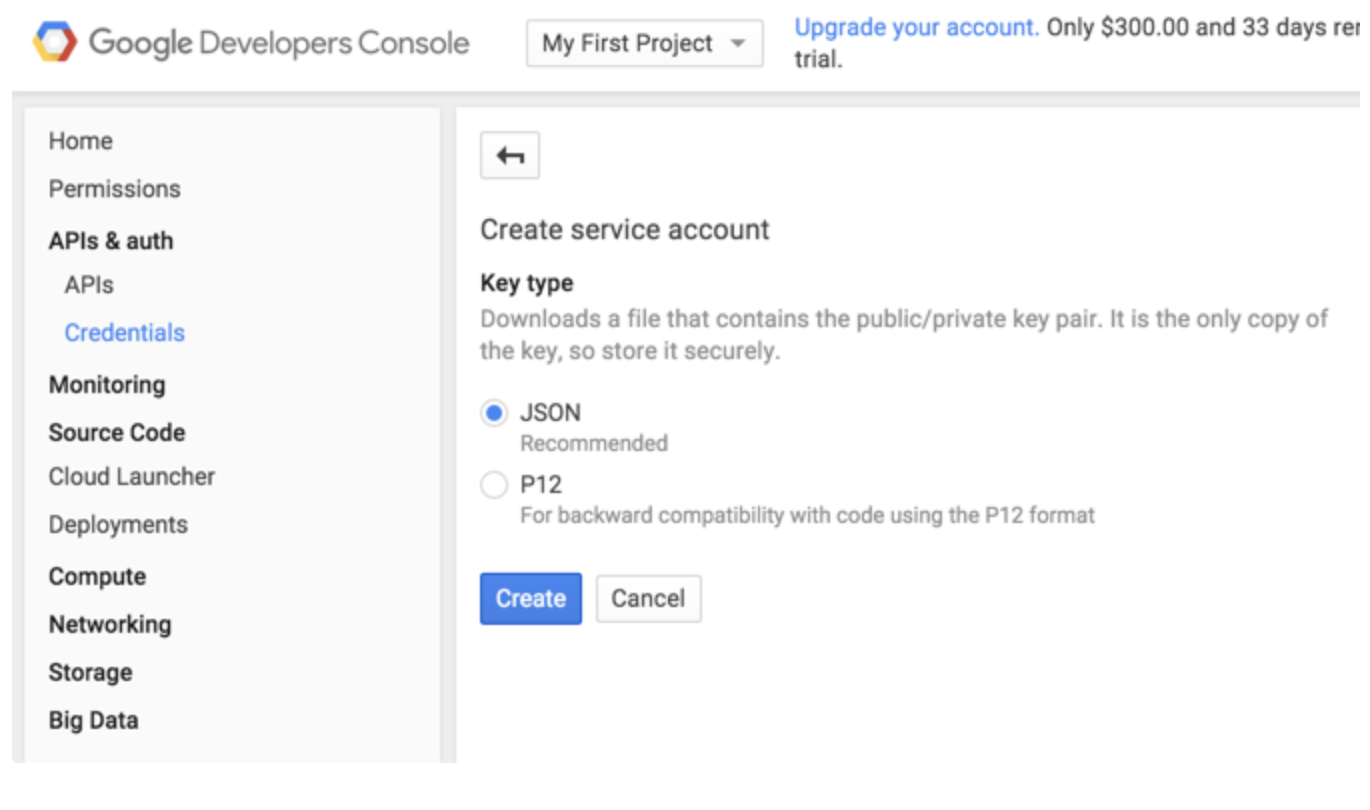Open the My First Project dropdown
This screenshot has width=1370, height=810.
point(644,44)
